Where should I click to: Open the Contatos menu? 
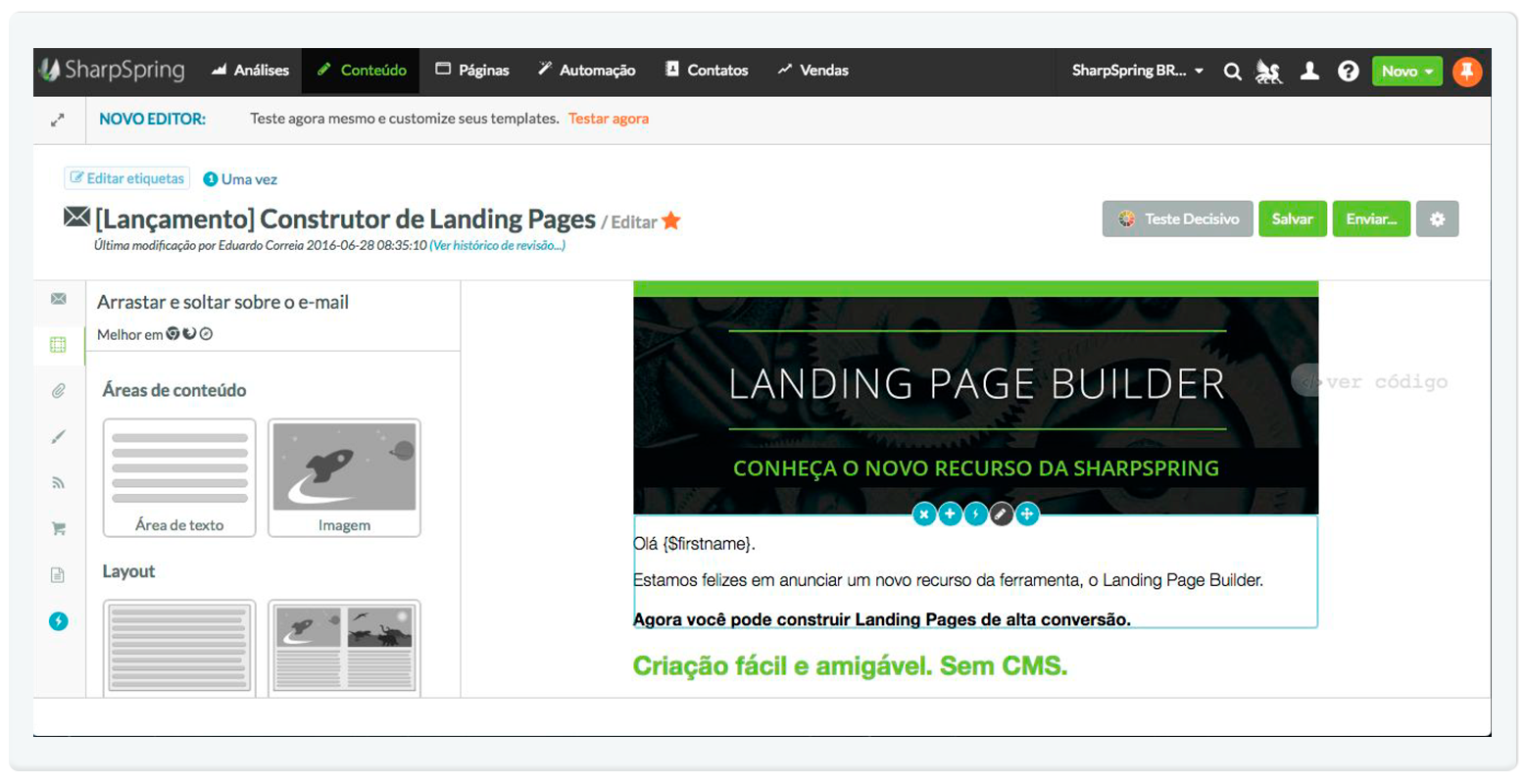pyautogui.click(x=707, y=71)
